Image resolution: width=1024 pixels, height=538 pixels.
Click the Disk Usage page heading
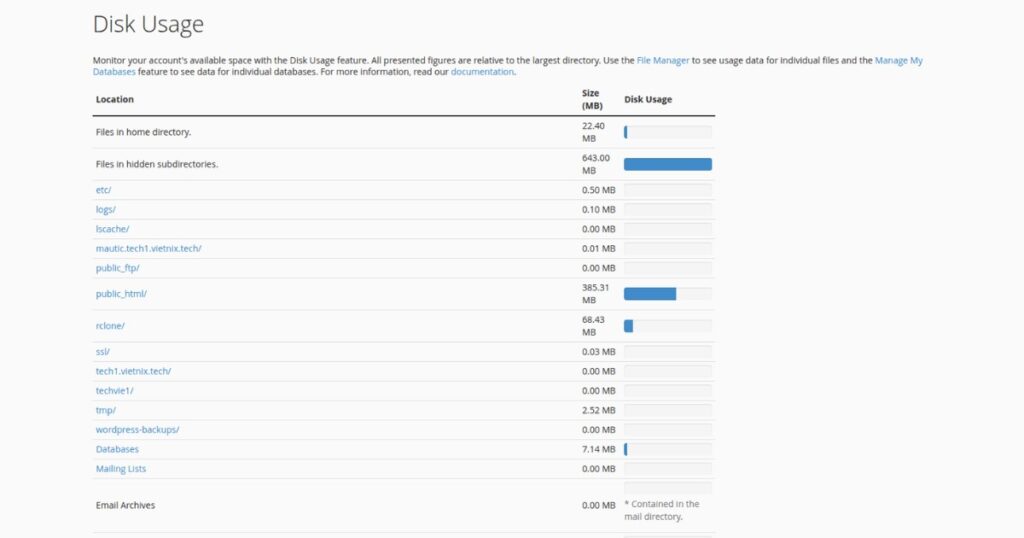coord(148,24)
